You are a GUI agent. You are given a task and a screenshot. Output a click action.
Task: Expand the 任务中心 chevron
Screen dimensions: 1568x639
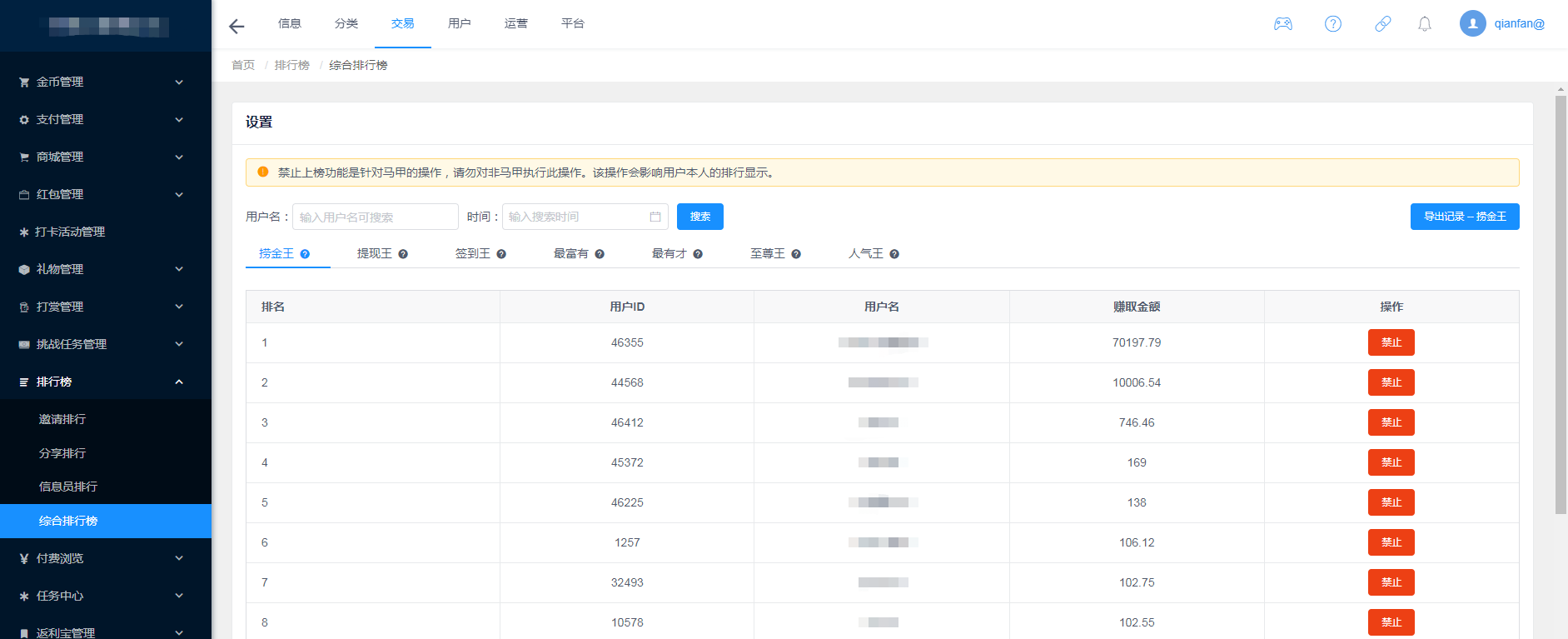coord(179,596)
